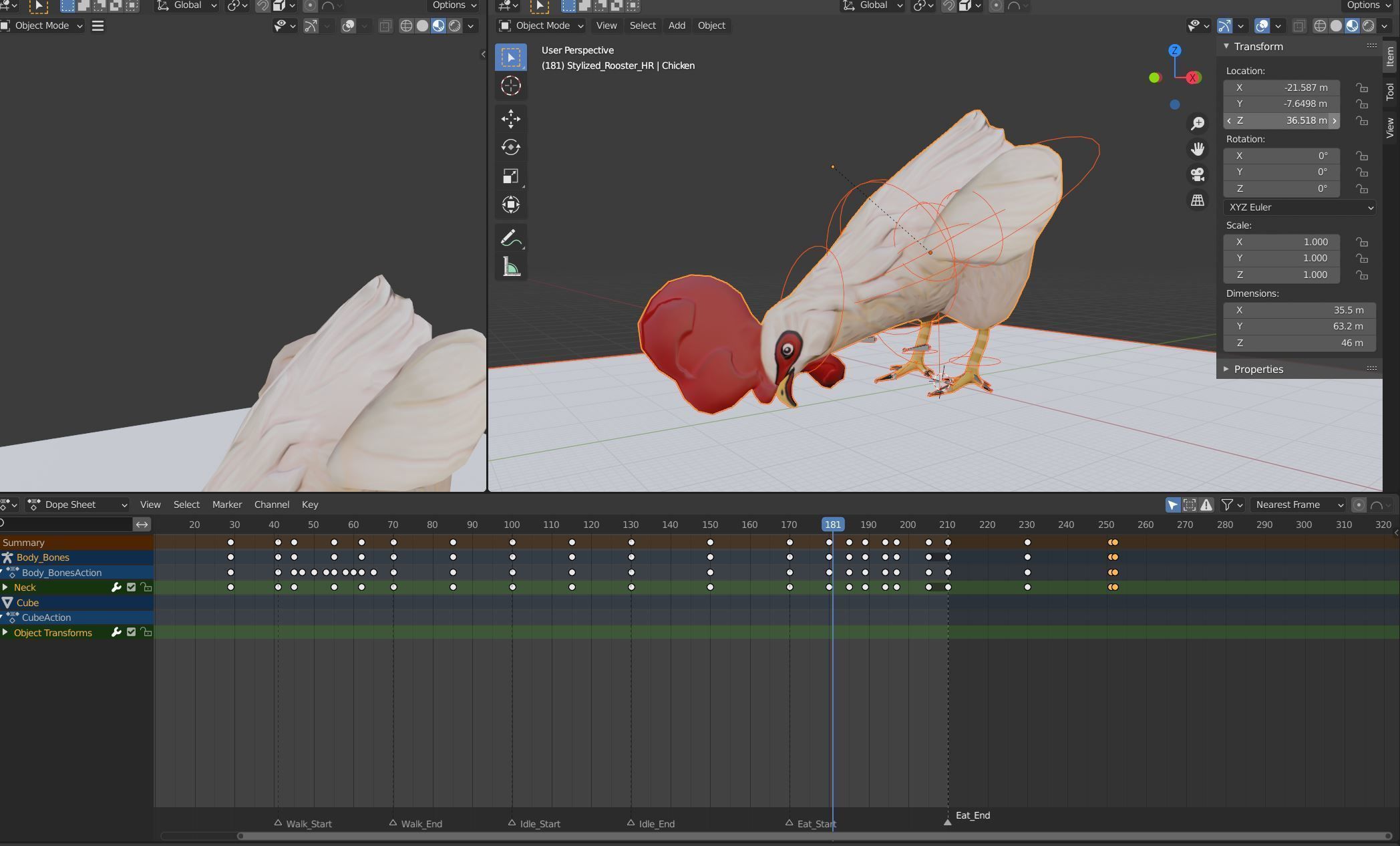Open the dope sheet Channel menu
Viewport: 1400px width, 846px height.
click(272, 505)
